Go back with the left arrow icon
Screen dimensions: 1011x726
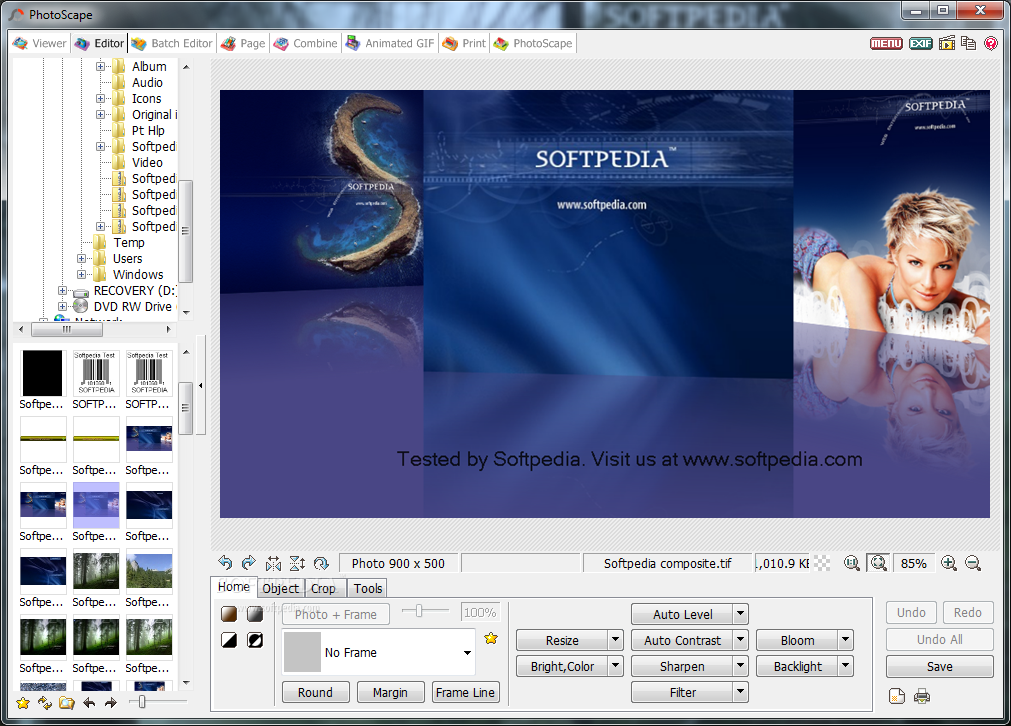pyautogui.click(x=89, y=703)
